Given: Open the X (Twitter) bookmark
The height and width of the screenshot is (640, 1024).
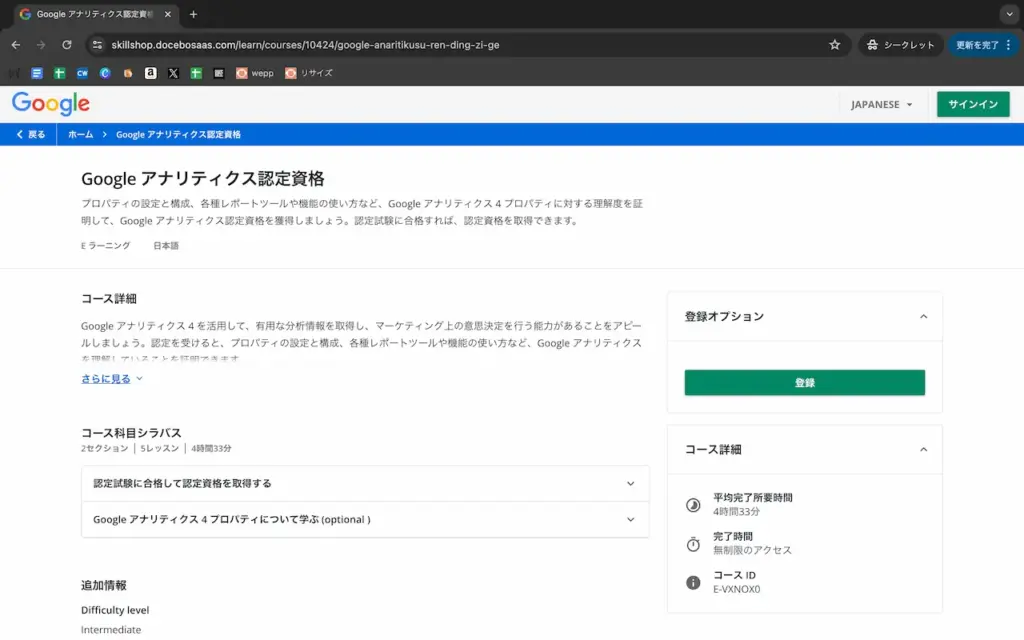Looking at the screenshot, I should pyautogui.click(x=173, y=73).
